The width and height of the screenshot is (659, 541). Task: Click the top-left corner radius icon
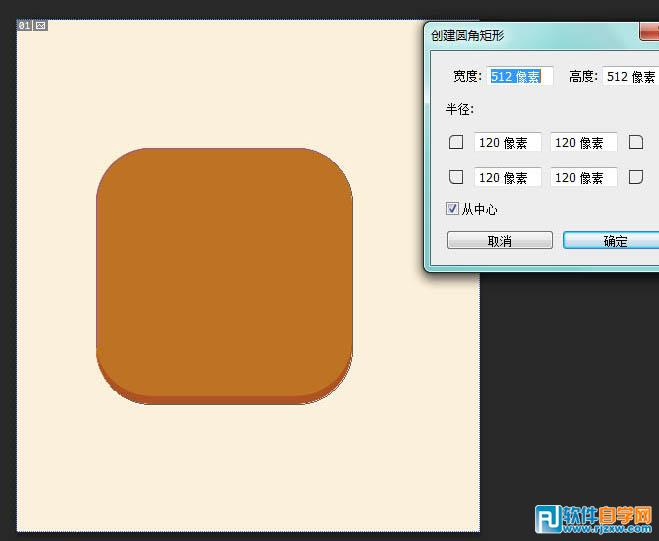[456, 143]
